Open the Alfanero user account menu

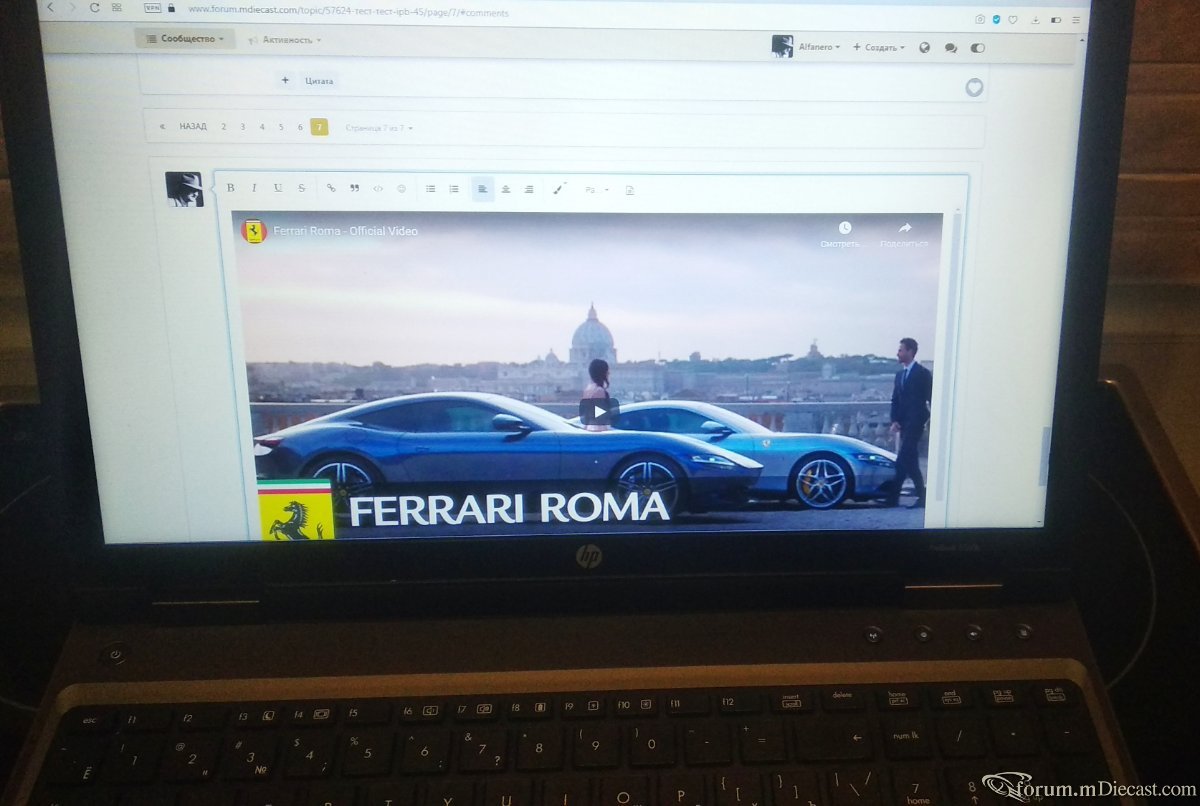click(818, 46)
